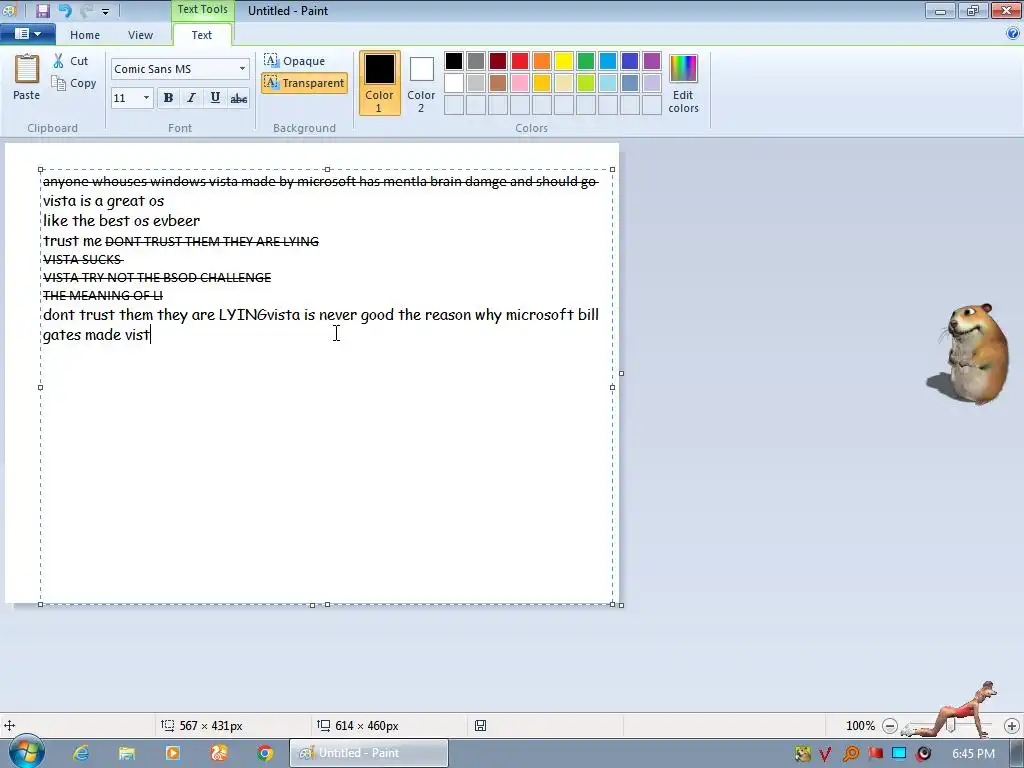The height and width of the screenshot is (768, 1024).
Task: Click the text 'vista is a great os'
Action: click(103, 201)
